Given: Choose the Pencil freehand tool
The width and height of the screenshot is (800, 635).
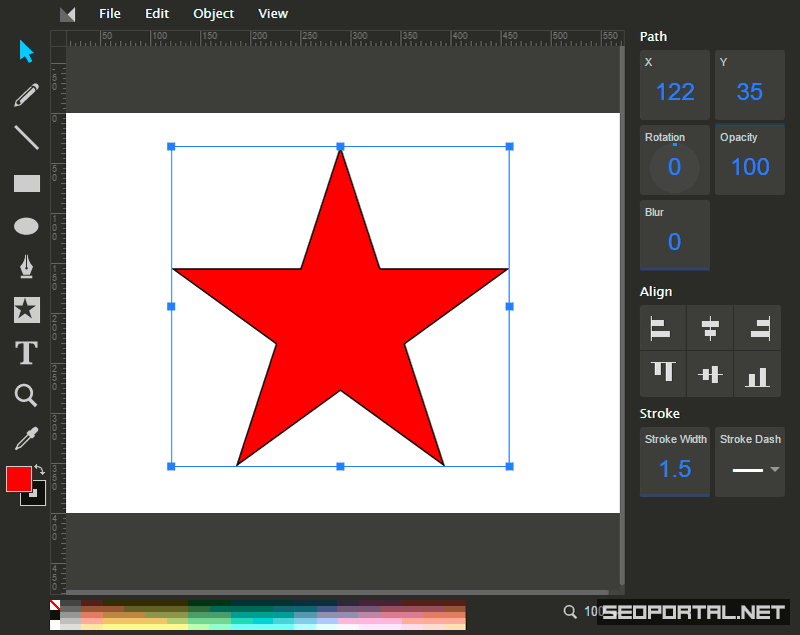Looking at the screenshot, I should click(x=26, y=95).
